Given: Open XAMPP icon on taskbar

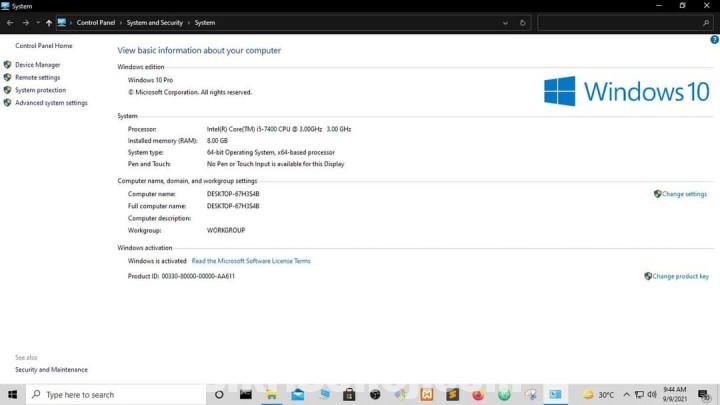Looking at the screenshot, I should click(x=427, y=394).
